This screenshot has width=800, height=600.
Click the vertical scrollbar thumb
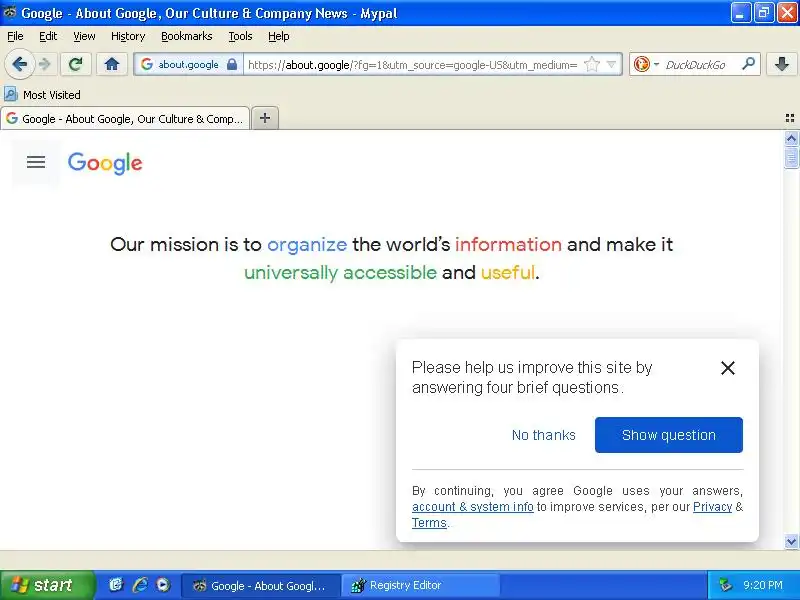click(791, 157)
